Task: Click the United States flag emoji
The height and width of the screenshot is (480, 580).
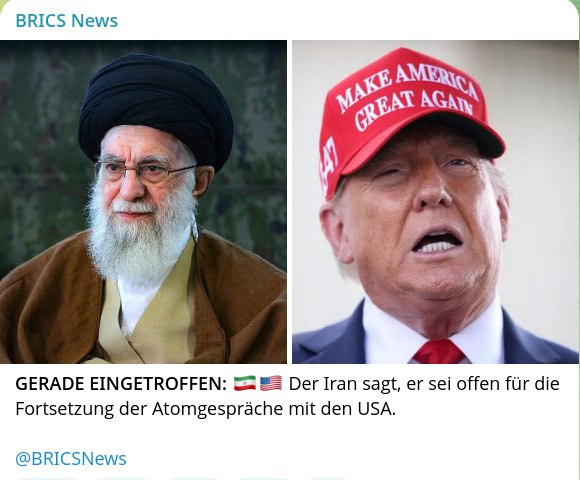Action: coord(271,383)
